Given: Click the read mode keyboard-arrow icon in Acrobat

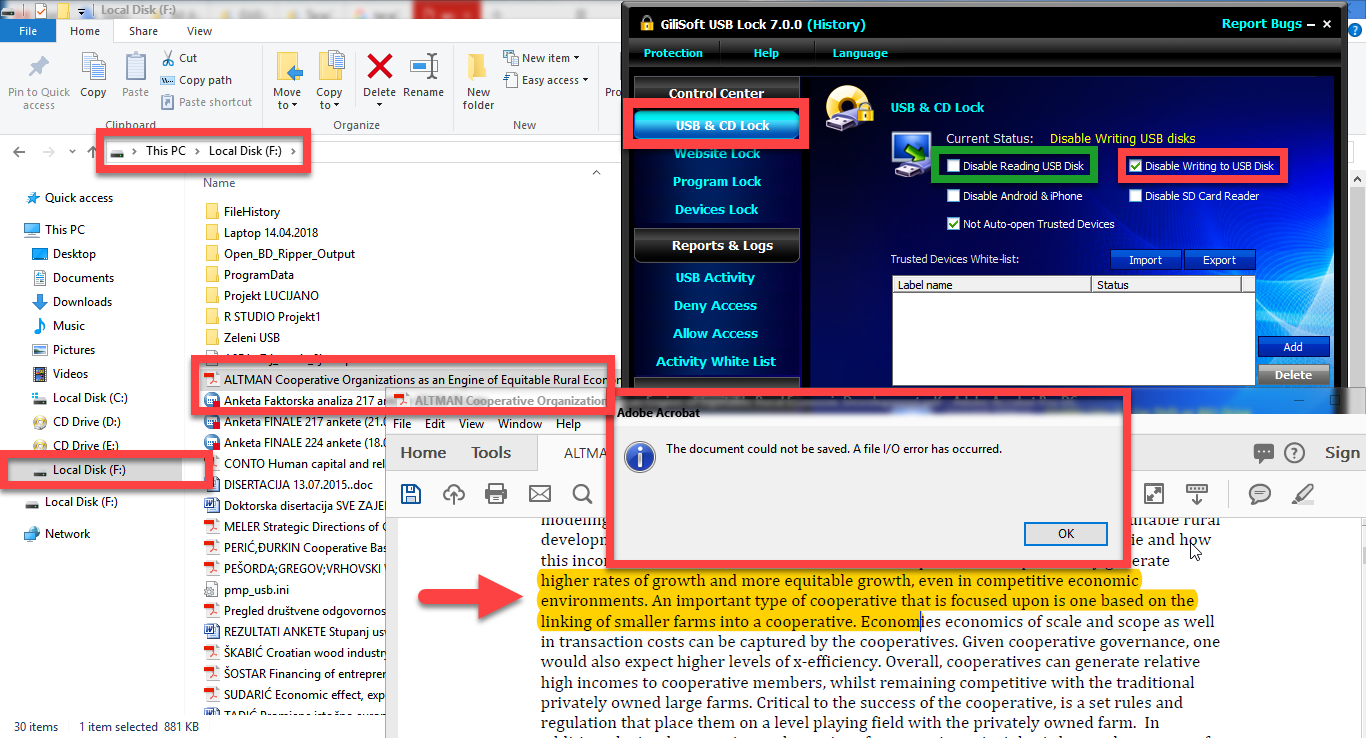Looking at the screenshot, I should pos(1197,493).
